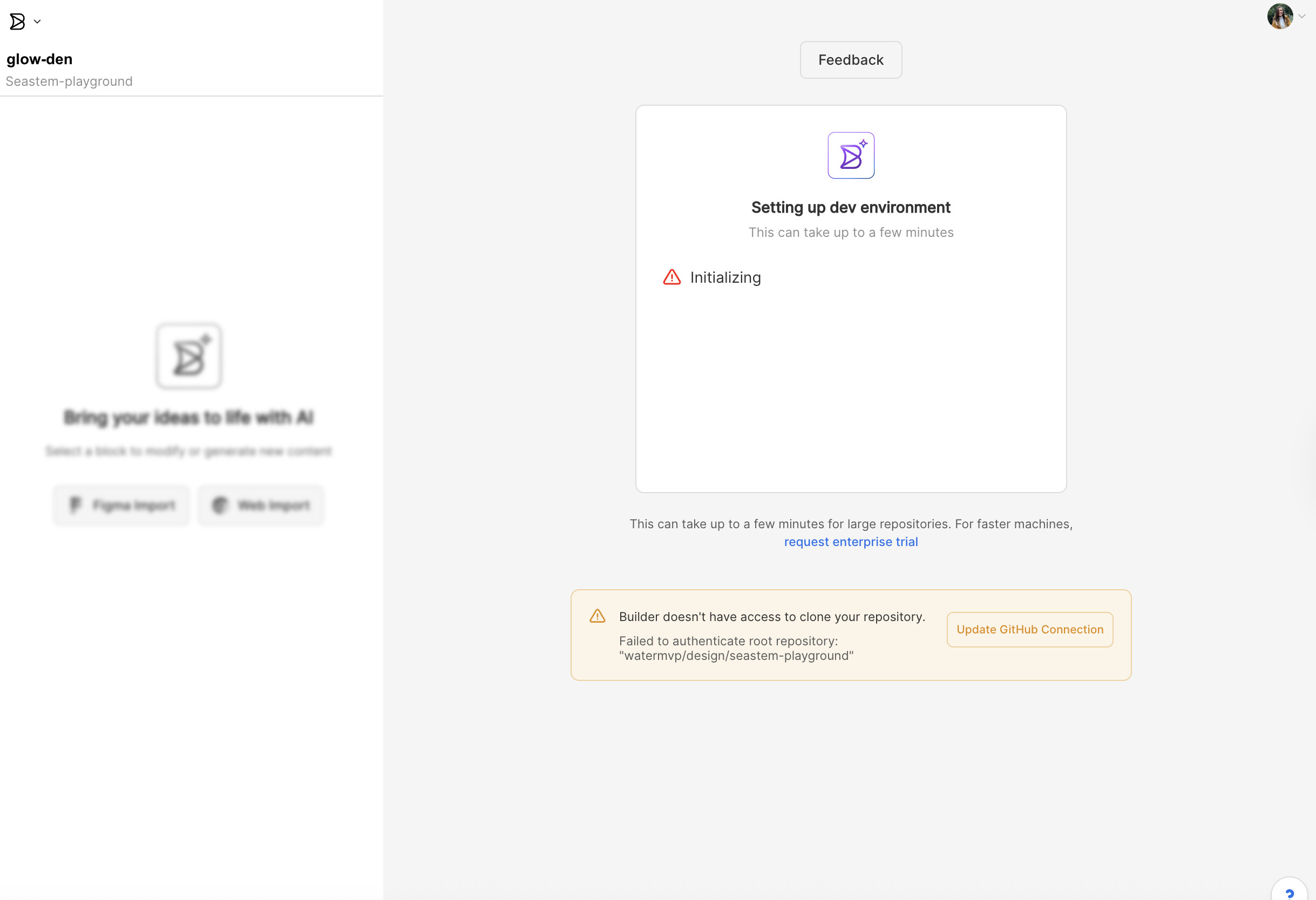The width and height of the screenshot is (1316, 900).
Task: Click the blurred Figma Import button
Action: pos(121,505)
